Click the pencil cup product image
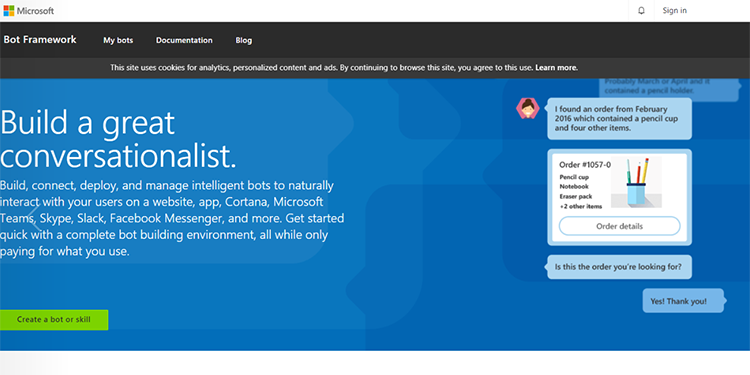750x375 pixels. 637,182
